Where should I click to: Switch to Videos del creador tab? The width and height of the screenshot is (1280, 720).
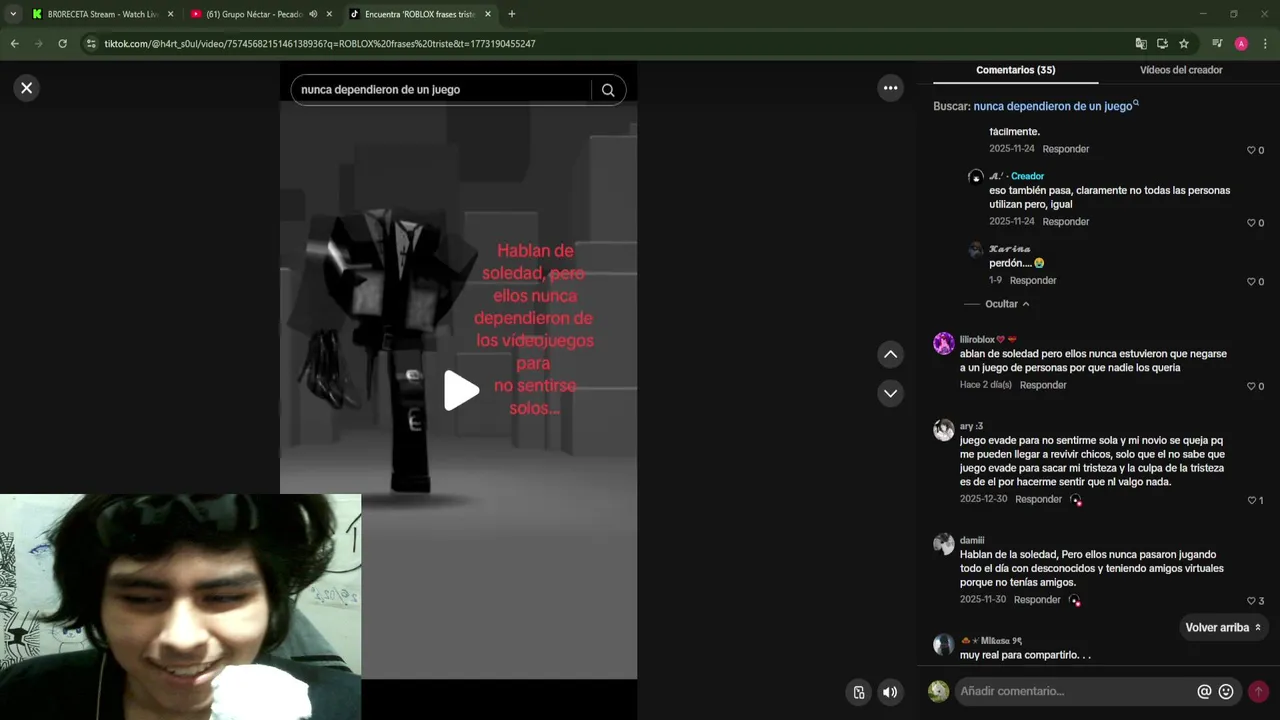[x=1181, y=70]
